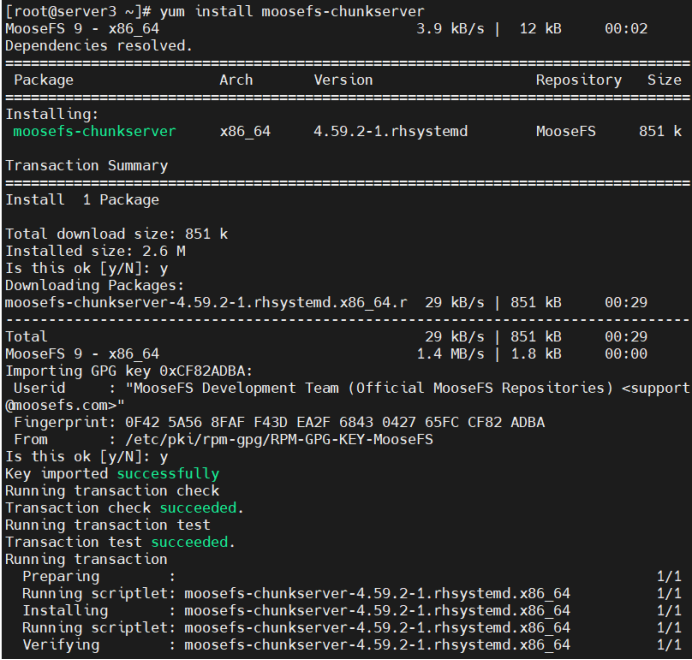The width and height of the screenshot is (692, 660).
Task: Click the 'Installing:' label
Action: click(x=52, y=114)
